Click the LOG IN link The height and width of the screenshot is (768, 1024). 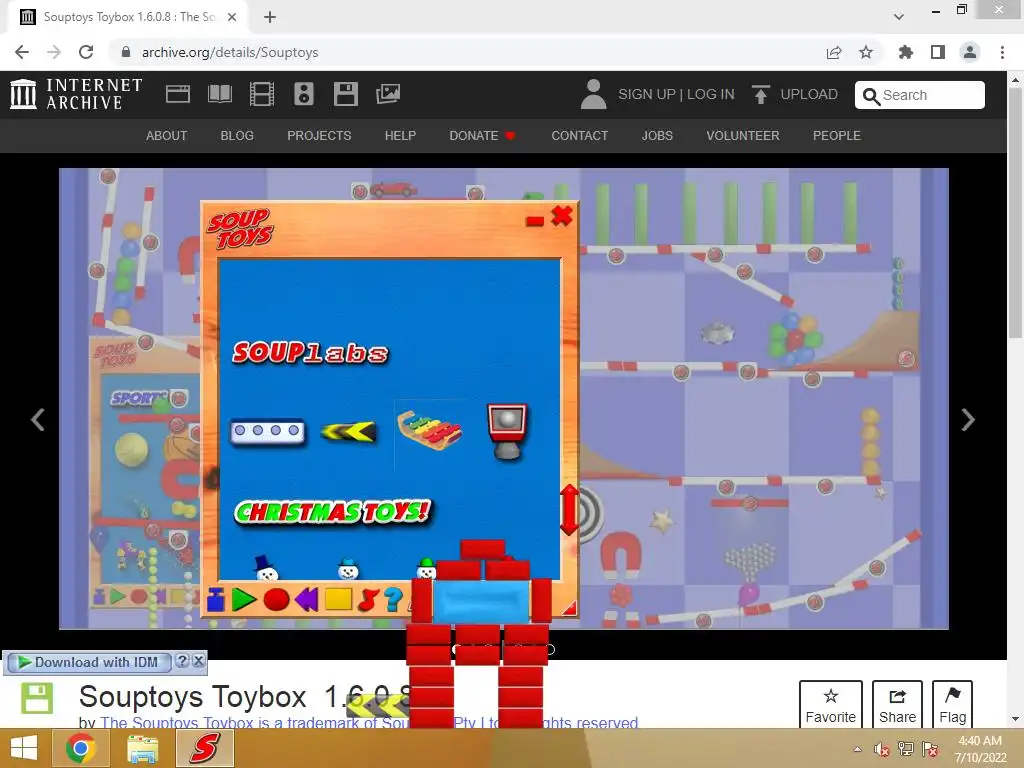tap(711, 94)
